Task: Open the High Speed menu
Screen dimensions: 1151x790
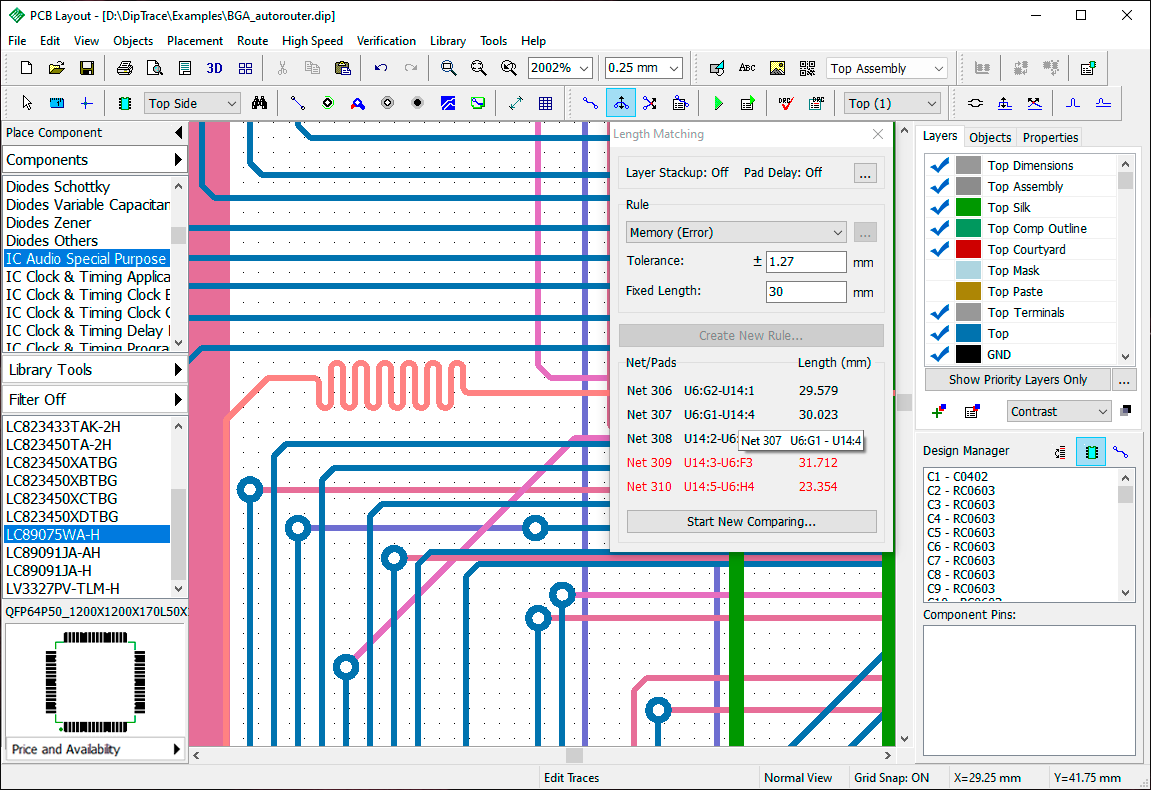Action: 312,41
